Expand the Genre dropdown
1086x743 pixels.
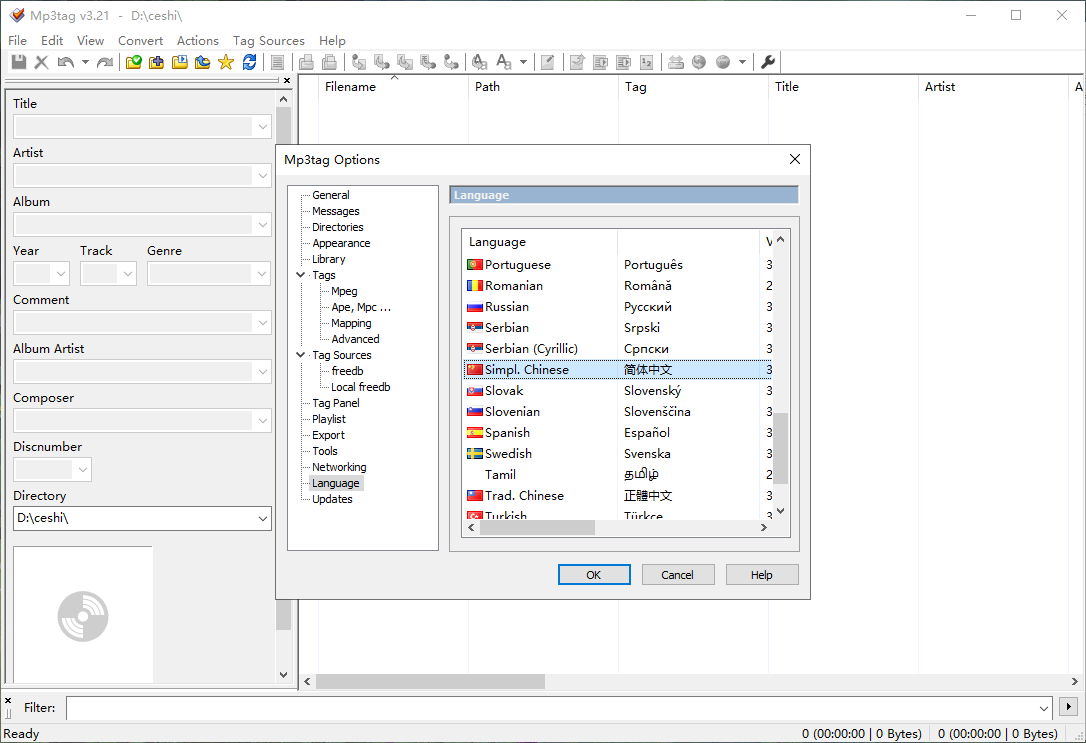[262, 274]
